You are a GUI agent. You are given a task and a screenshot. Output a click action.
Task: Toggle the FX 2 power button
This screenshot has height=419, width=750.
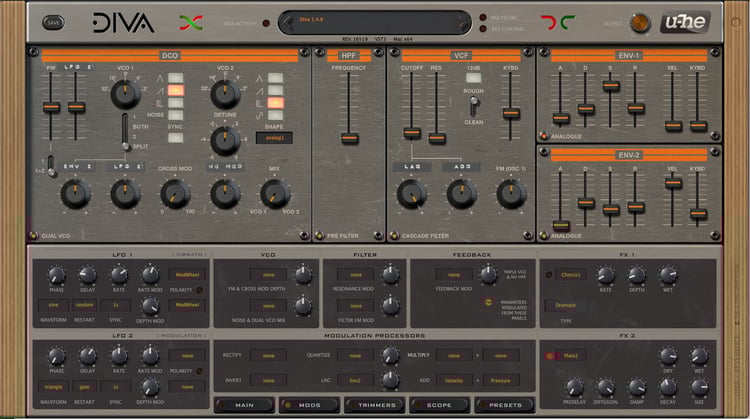tap(549, 356)
